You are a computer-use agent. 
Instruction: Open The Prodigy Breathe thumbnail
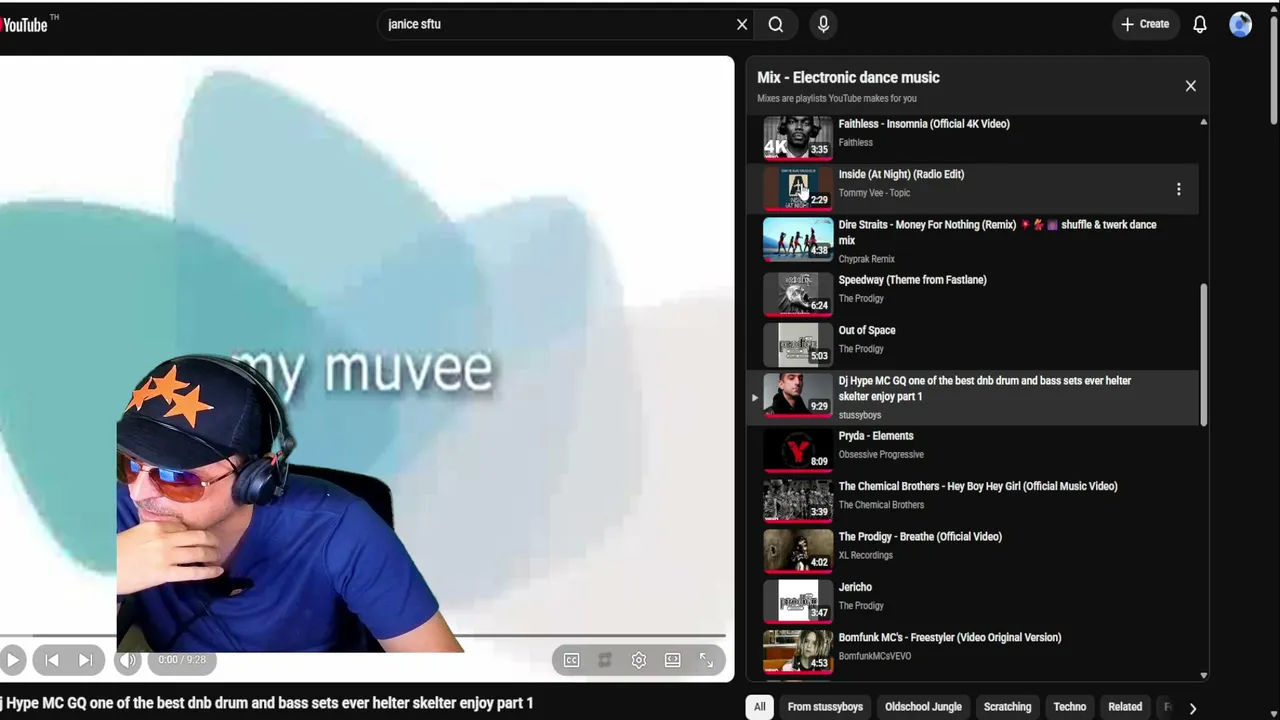click(x=798, y=550)
